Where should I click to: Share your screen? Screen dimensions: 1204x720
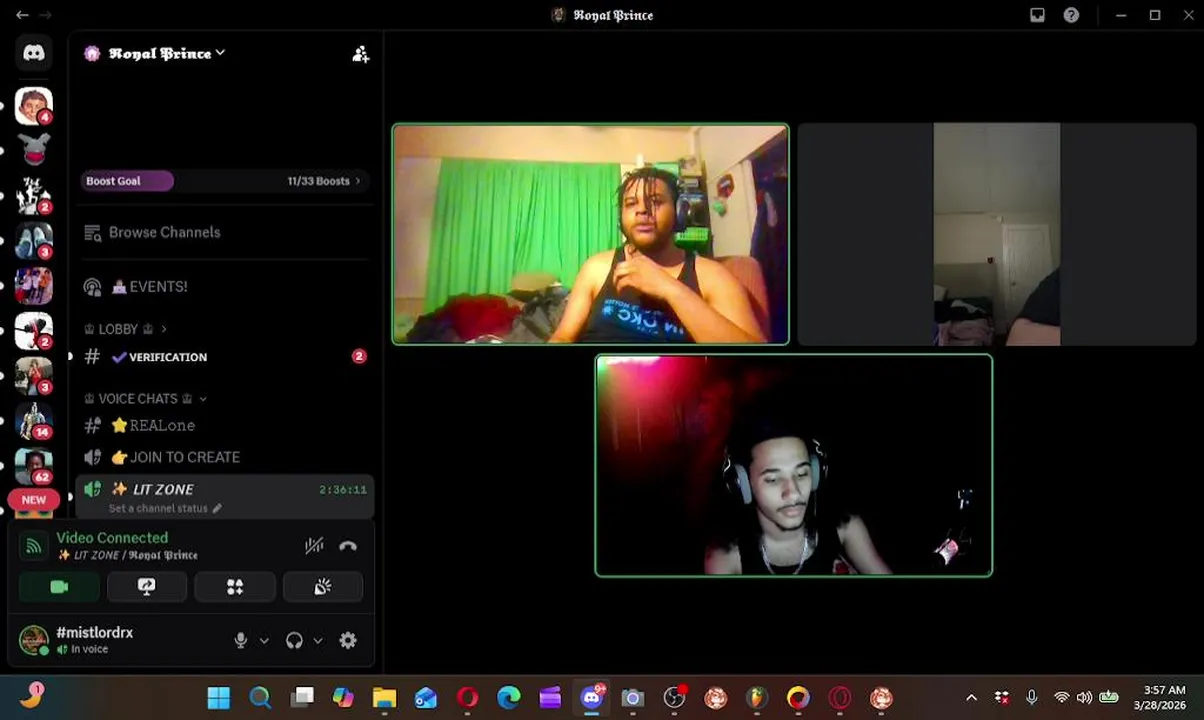point(147,587)
